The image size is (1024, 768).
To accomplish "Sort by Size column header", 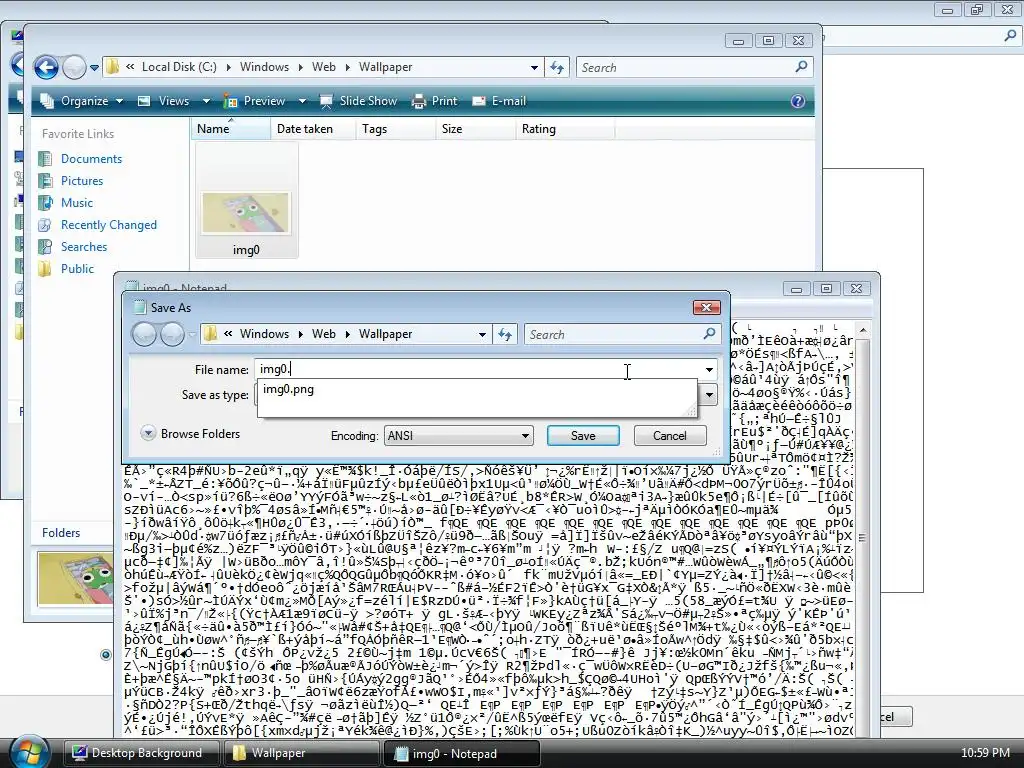I will tap(475, 129).
